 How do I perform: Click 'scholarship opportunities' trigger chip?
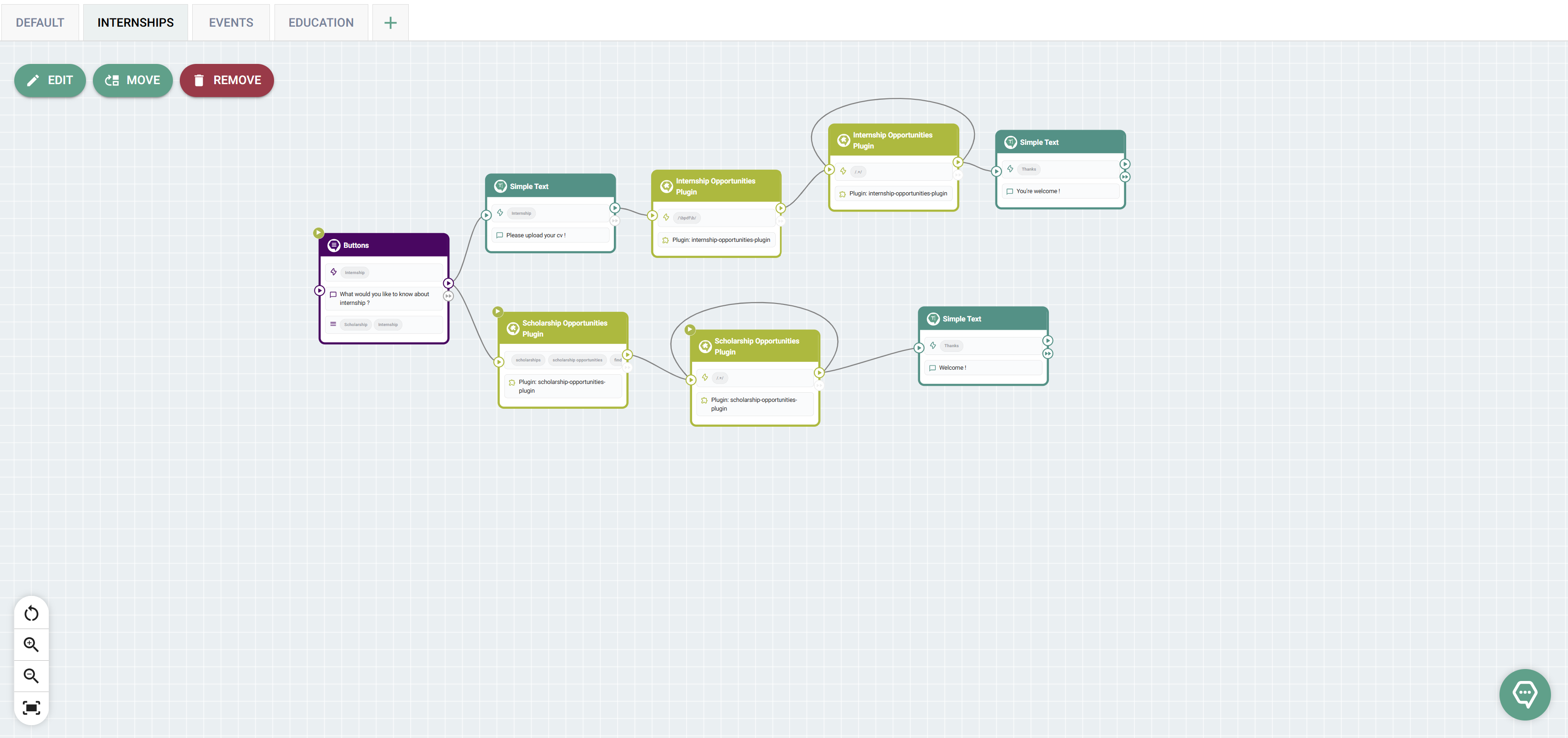coord(577,360)
